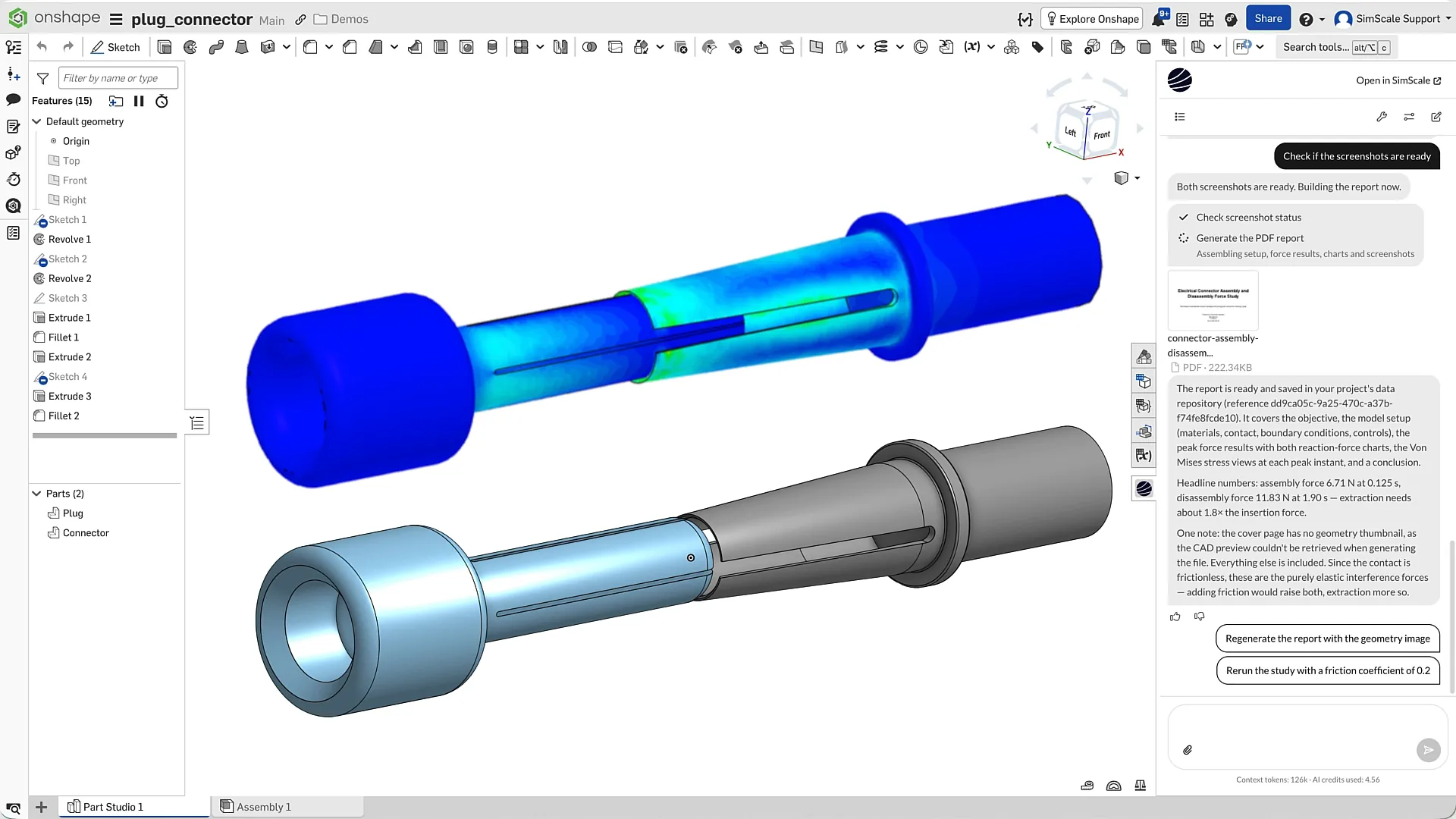1456x819 pixels.
Task: Select the Revolve tool in the toolbar
Action: [x=190, y=47]
